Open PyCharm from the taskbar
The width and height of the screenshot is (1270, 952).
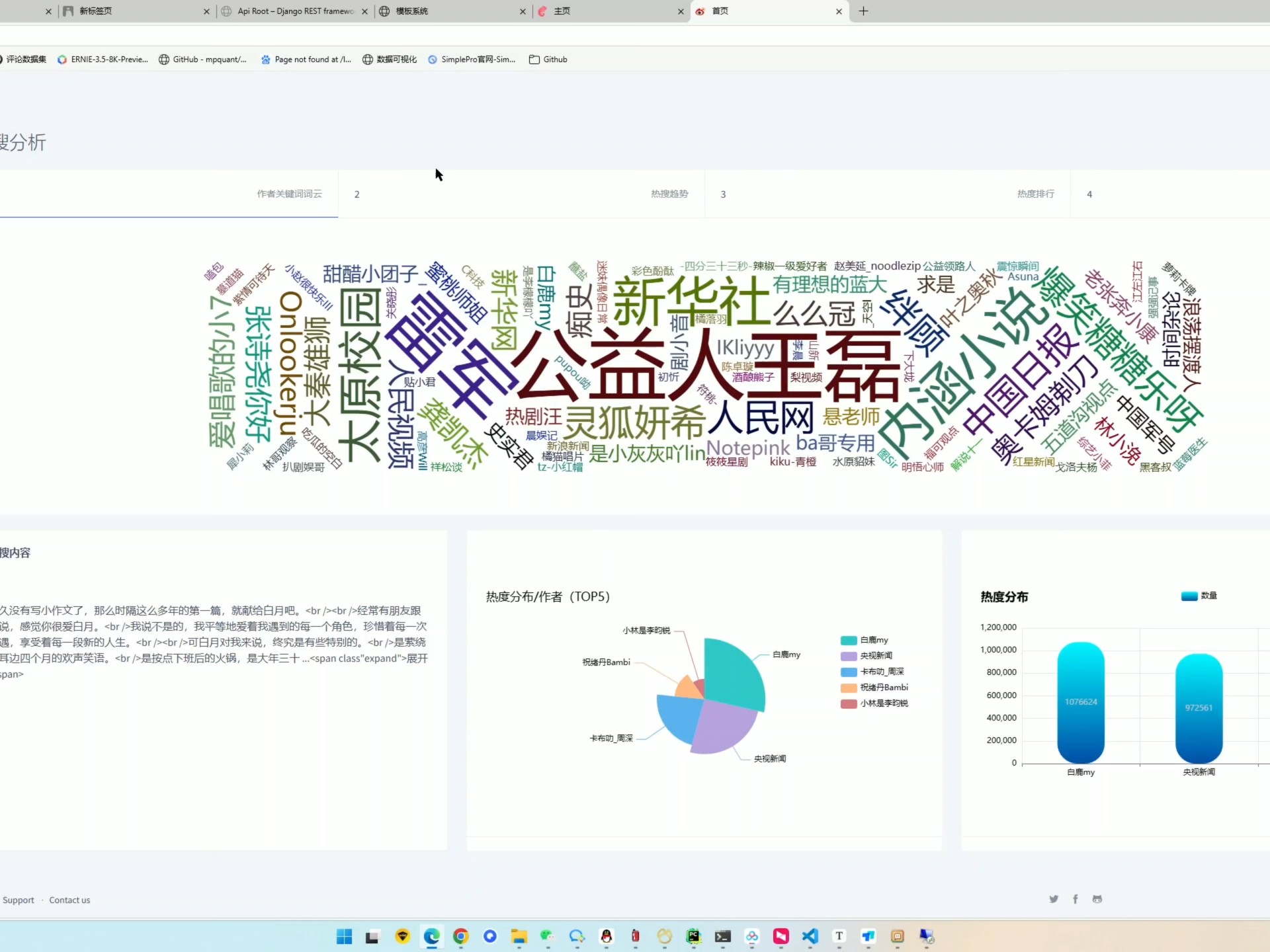pyautogui.click(x=693, y=936)
